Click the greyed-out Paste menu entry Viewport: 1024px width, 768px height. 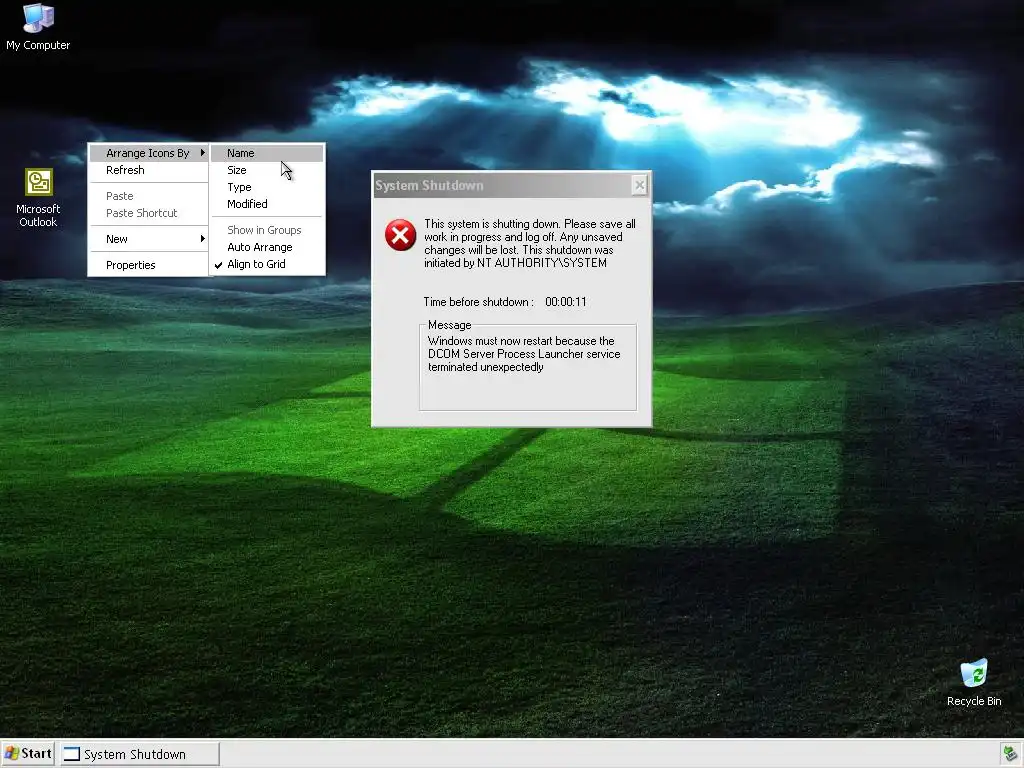(148, 196)
